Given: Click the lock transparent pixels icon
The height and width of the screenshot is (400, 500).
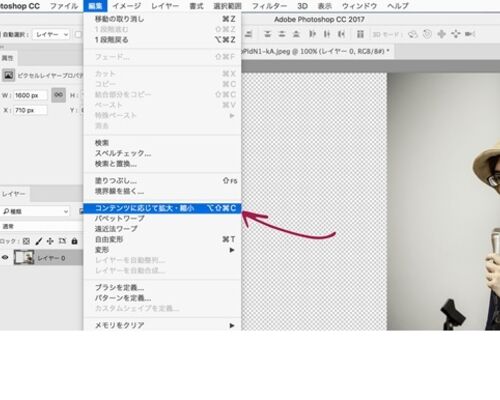Looking at the screenshot, I should [x=26, y=241].
